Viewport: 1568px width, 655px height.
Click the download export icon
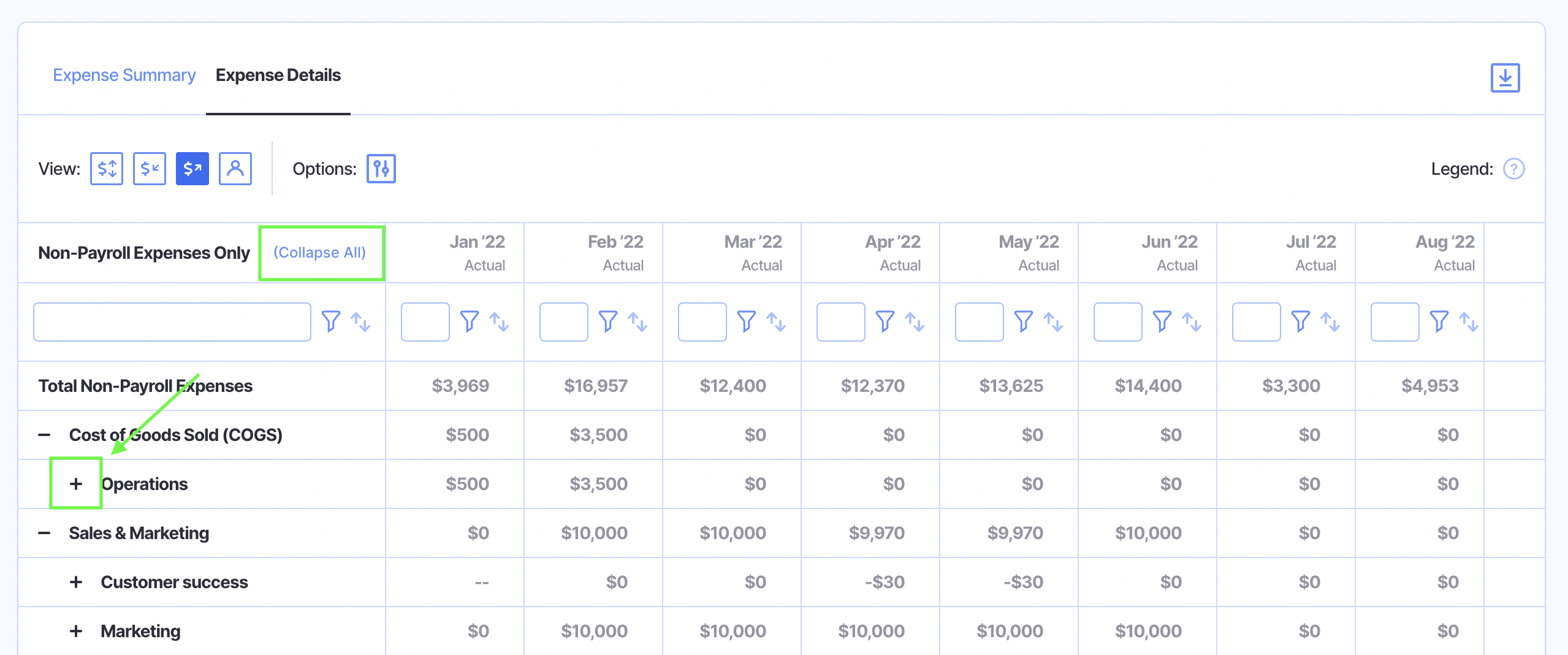[x=1505, y=78]
